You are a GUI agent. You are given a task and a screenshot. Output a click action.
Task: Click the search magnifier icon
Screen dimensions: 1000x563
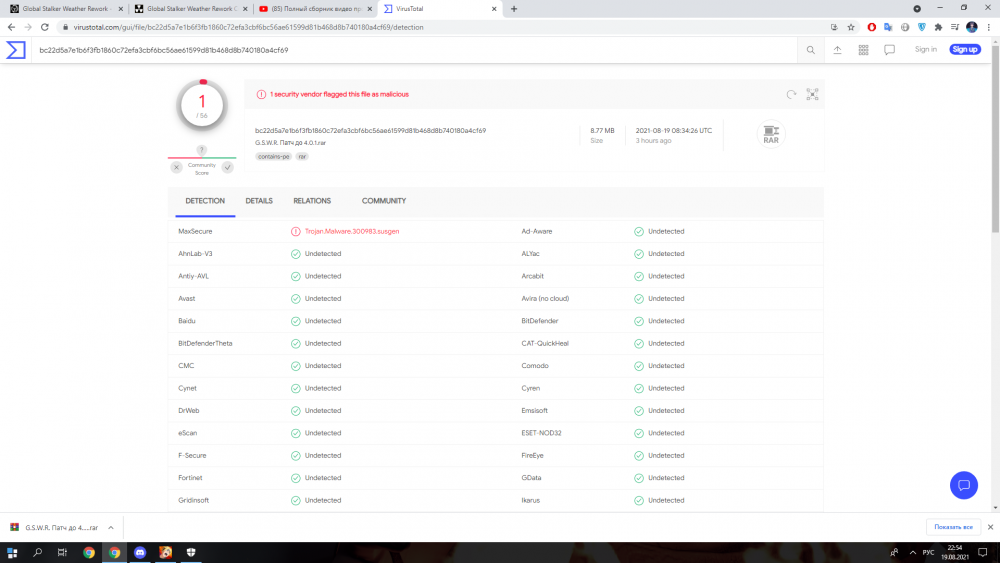pyautogui.click(x=811, y=50)
